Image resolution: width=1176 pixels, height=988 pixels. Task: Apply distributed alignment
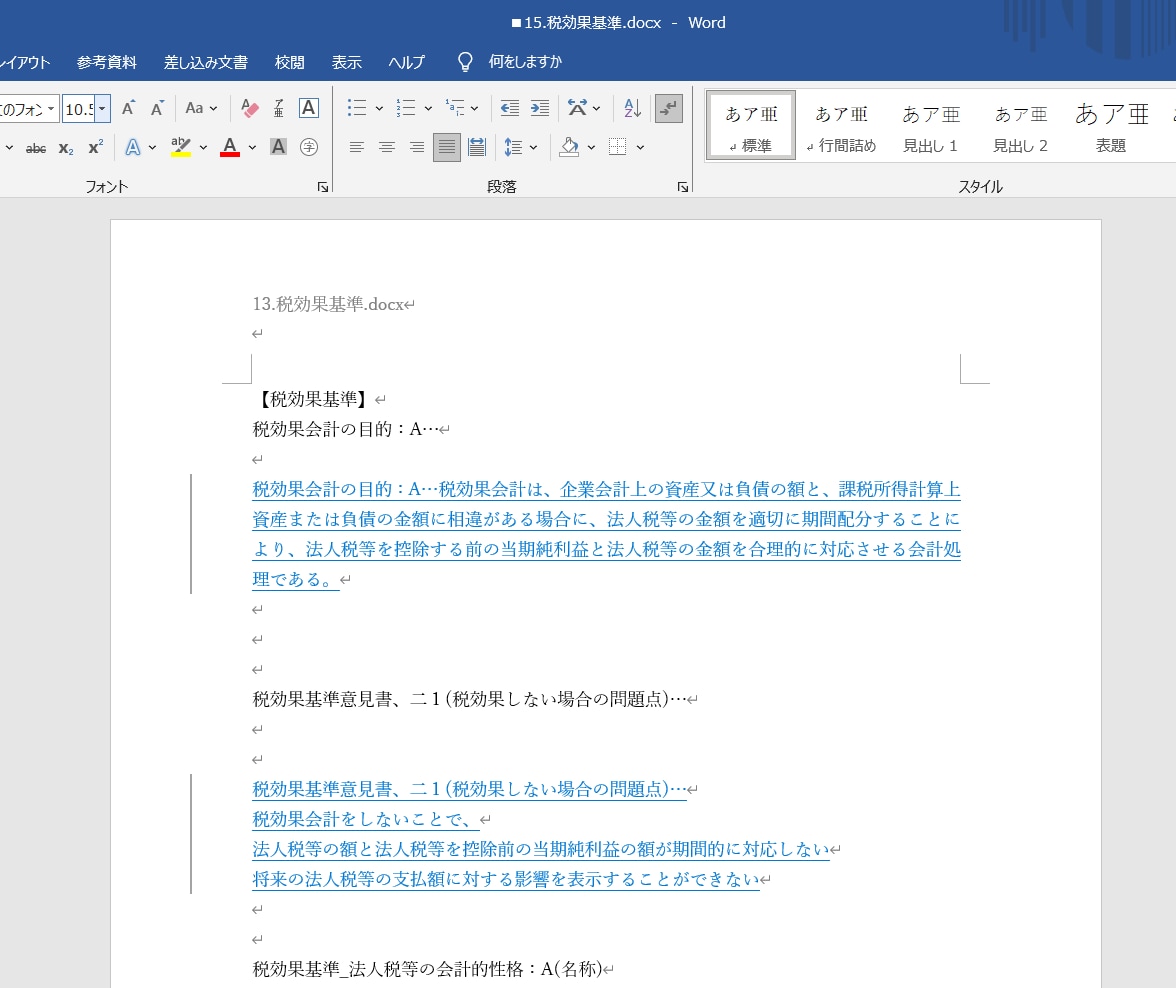(477, 148)
